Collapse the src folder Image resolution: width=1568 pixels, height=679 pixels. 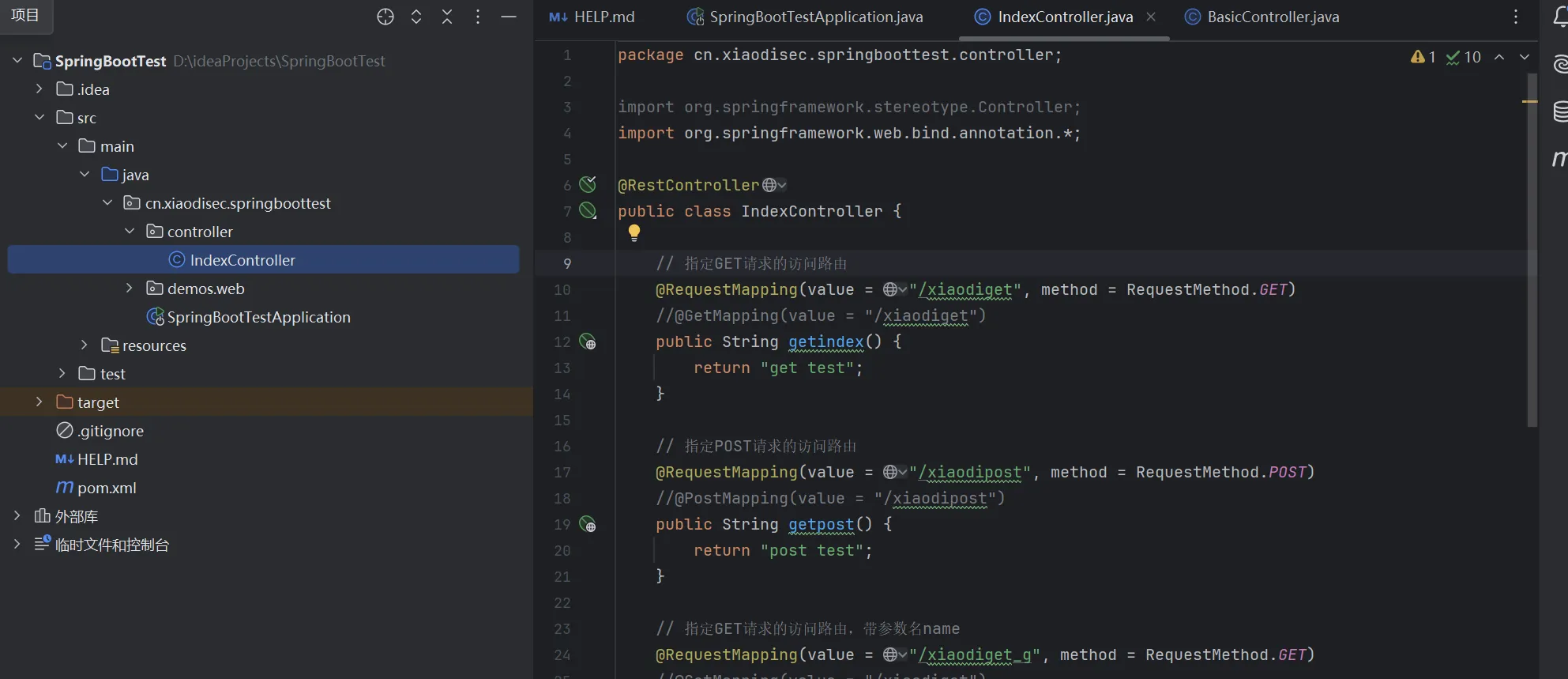point(39,118)
